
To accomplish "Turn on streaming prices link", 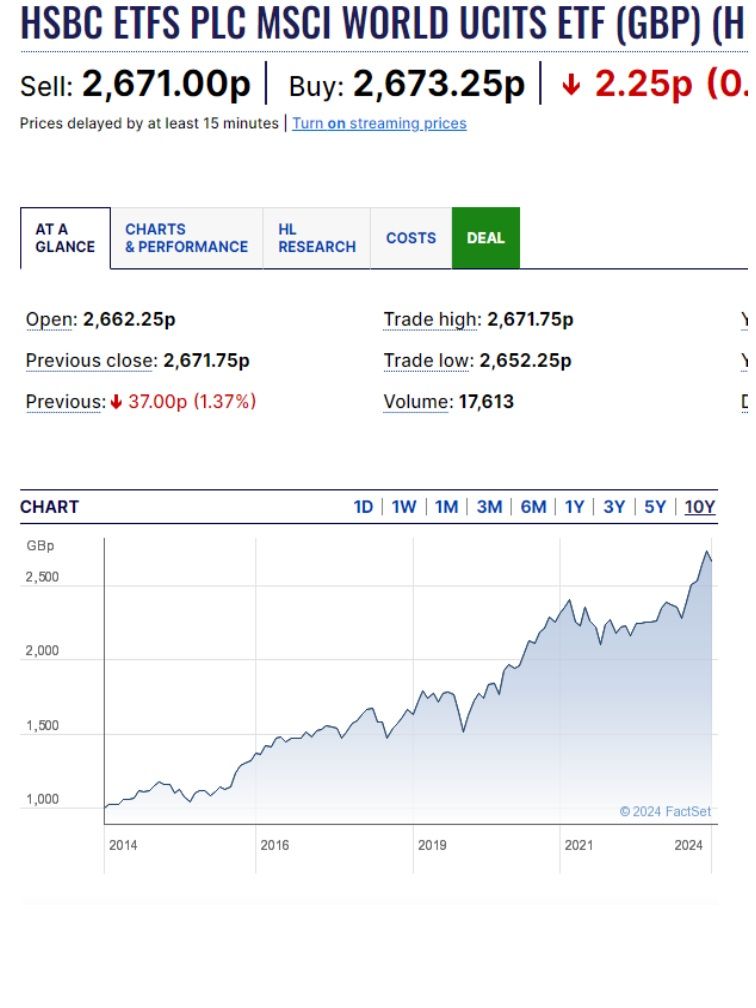I will pyautogui.click(x=379, y=124).
